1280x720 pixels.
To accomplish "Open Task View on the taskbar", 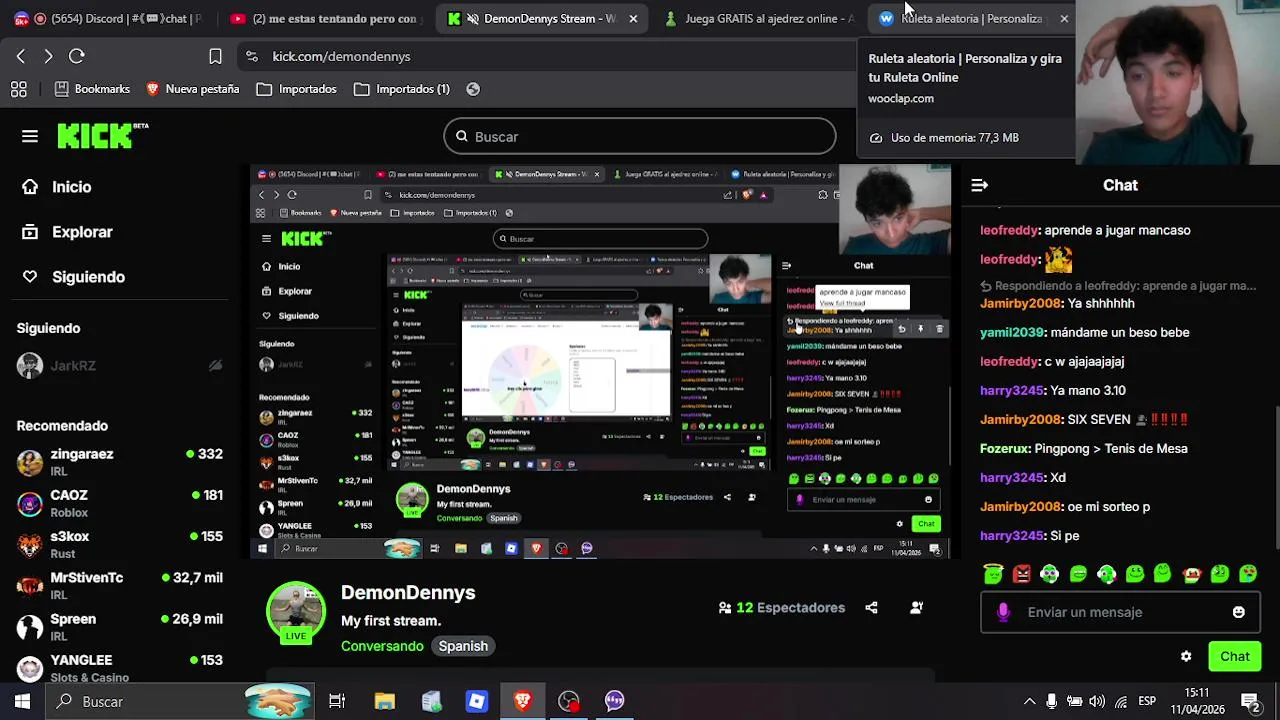I will pos(337,701).
